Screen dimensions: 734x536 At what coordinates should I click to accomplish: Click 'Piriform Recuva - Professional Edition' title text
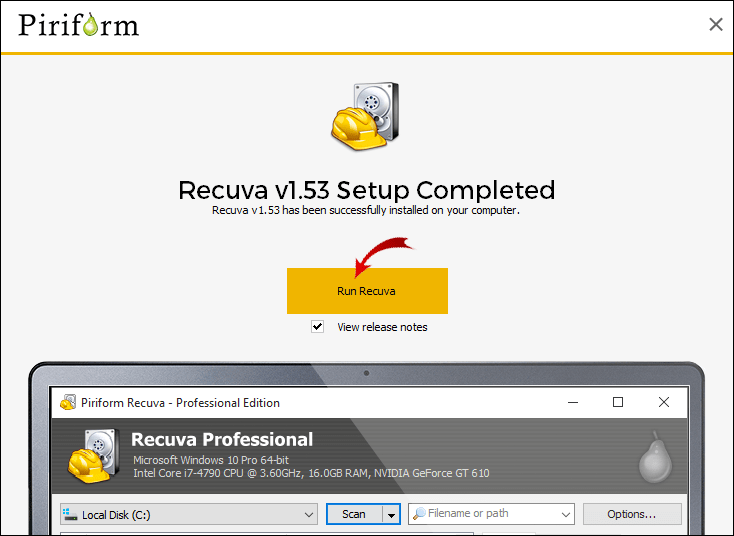(180, 403)
